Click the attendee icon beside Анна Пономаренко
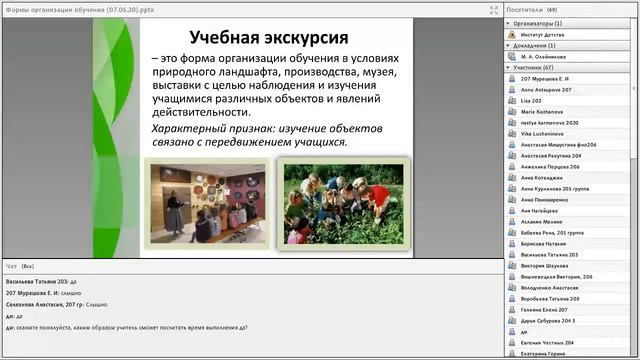This screenshot has height=360, width=640. click(x=512, y=200)
